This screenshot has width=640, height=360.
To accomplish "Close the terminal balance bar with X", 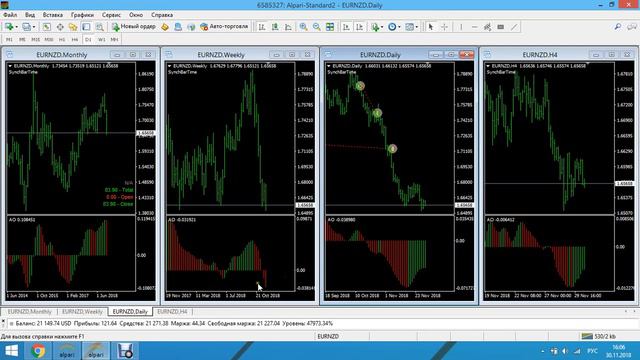I will (x=3, y=322).
